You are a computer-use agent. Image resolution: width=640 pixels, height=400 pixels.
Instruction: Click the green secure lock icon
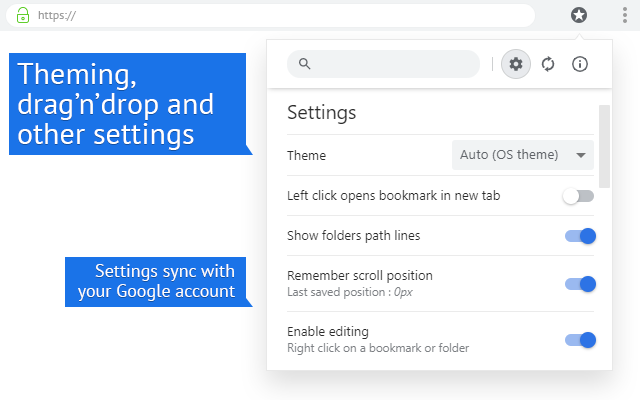click(23, 15)
